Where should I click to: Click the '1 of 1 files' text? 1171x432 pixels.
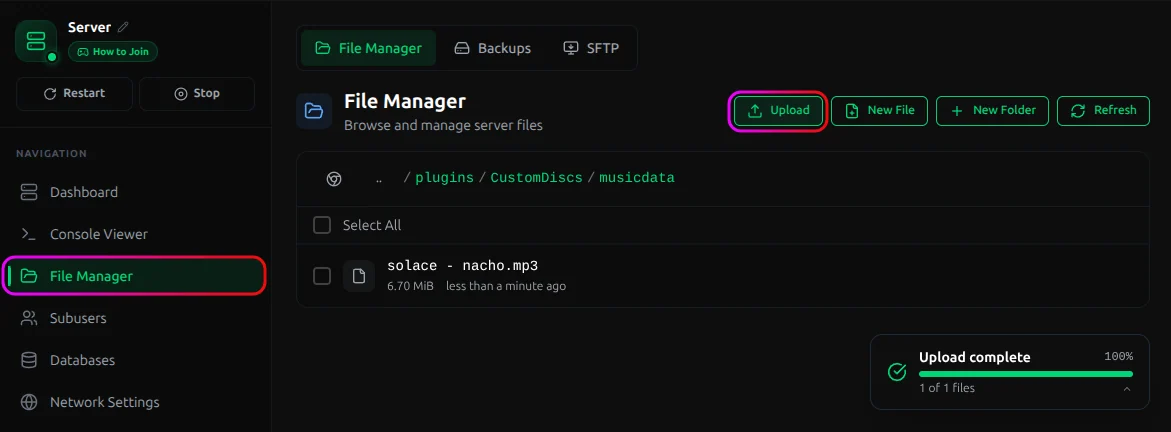[947, 388]
